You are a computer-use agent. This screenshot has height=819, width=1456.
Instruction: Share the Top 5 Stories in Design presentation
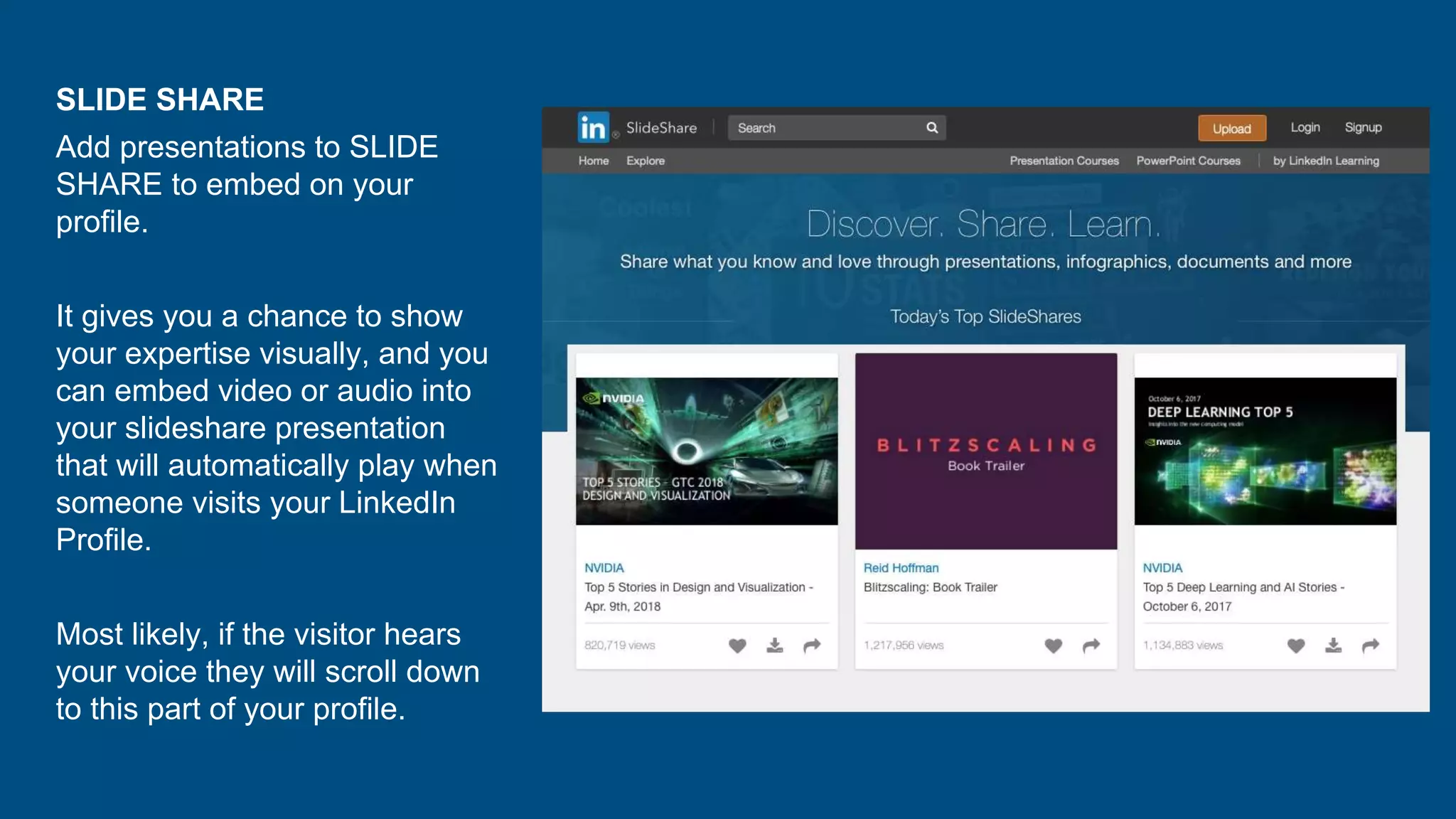click(x=812, y=646)
